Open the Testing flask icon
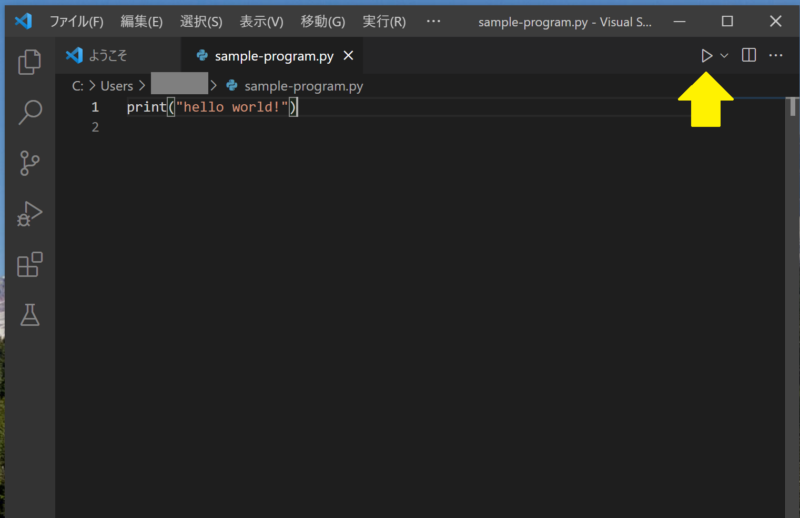This screenshot has height=518, width=800. [x=30, y=315]
